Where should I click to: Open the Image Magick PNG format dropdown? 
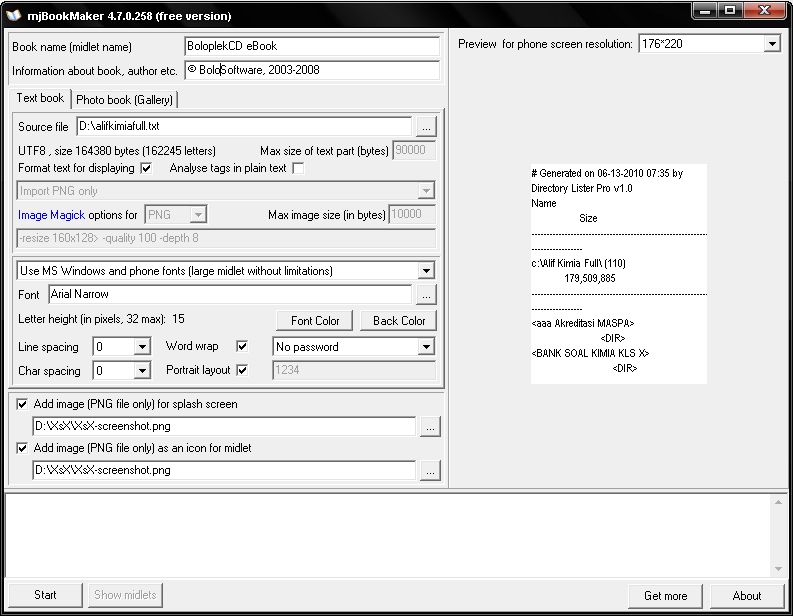click(x=198, y=215)
